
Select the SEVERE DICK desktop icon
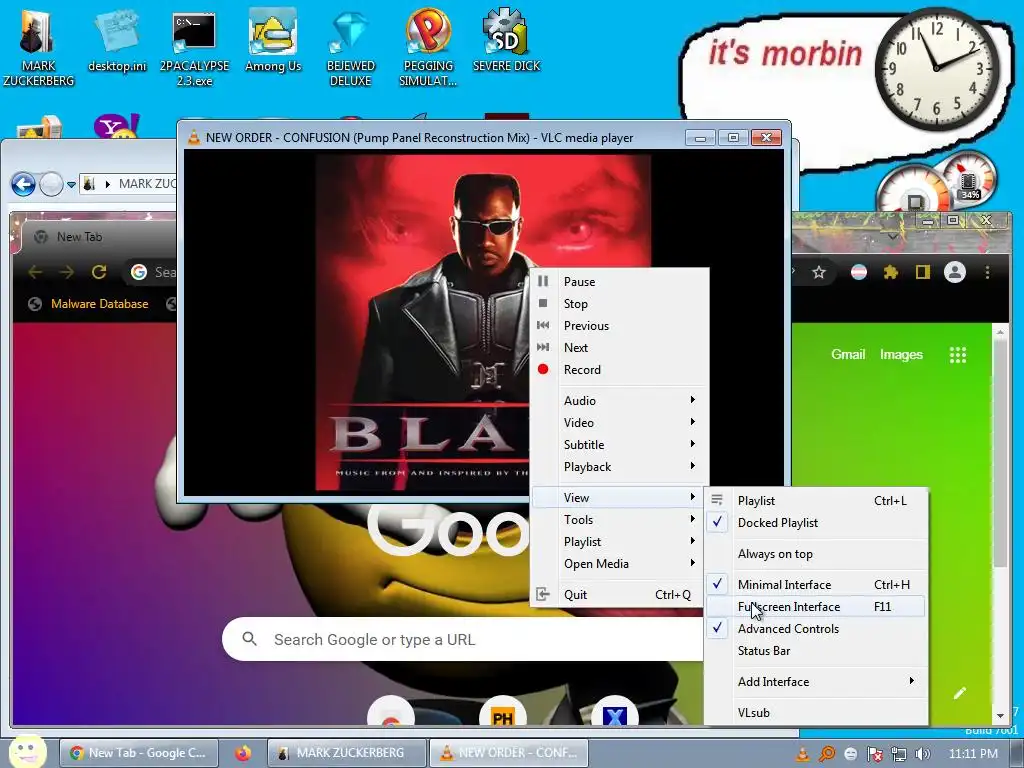coord(506,40)
